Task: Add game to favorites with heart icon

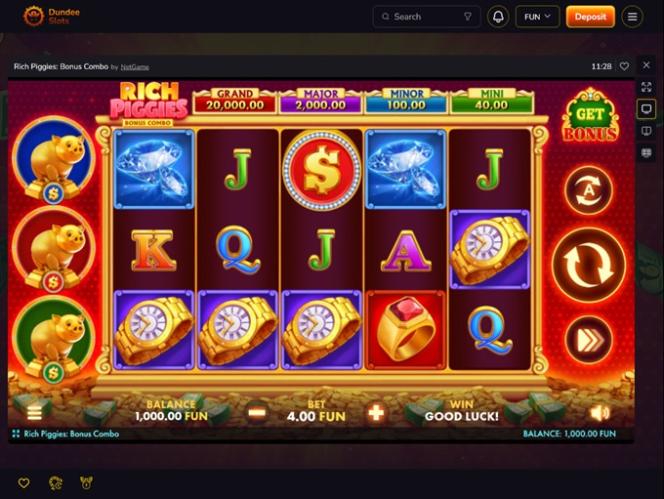Action: 624,66
